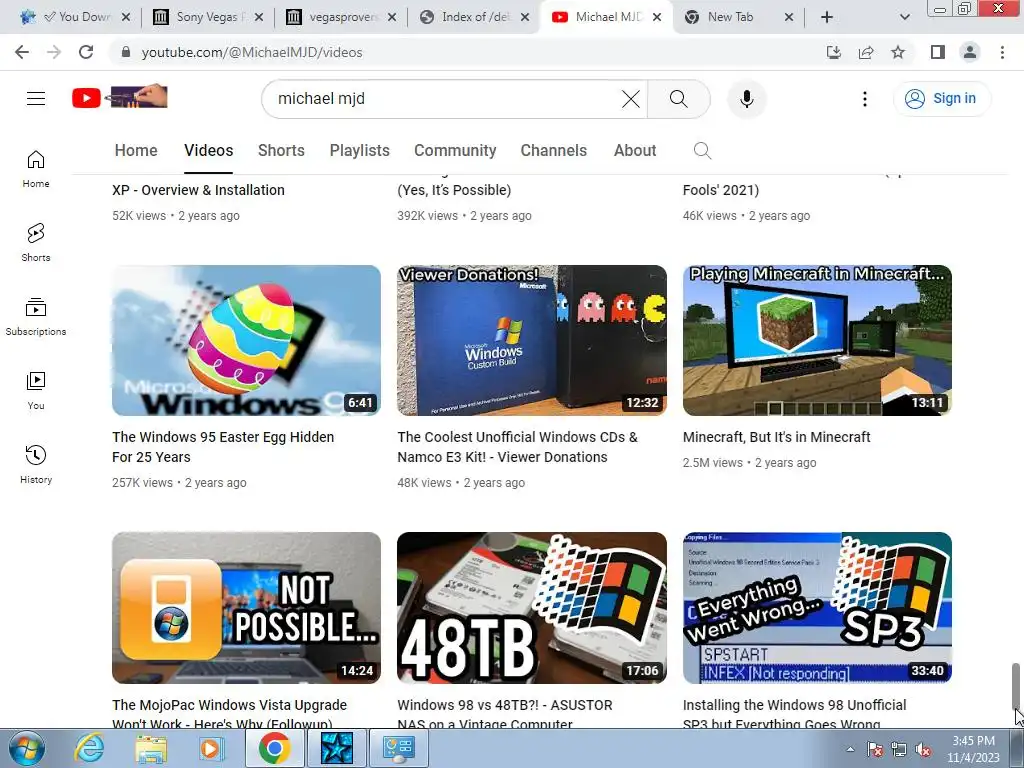Open a new tab with plus button
The image size is (1024, 768).
tap(827, 17)
